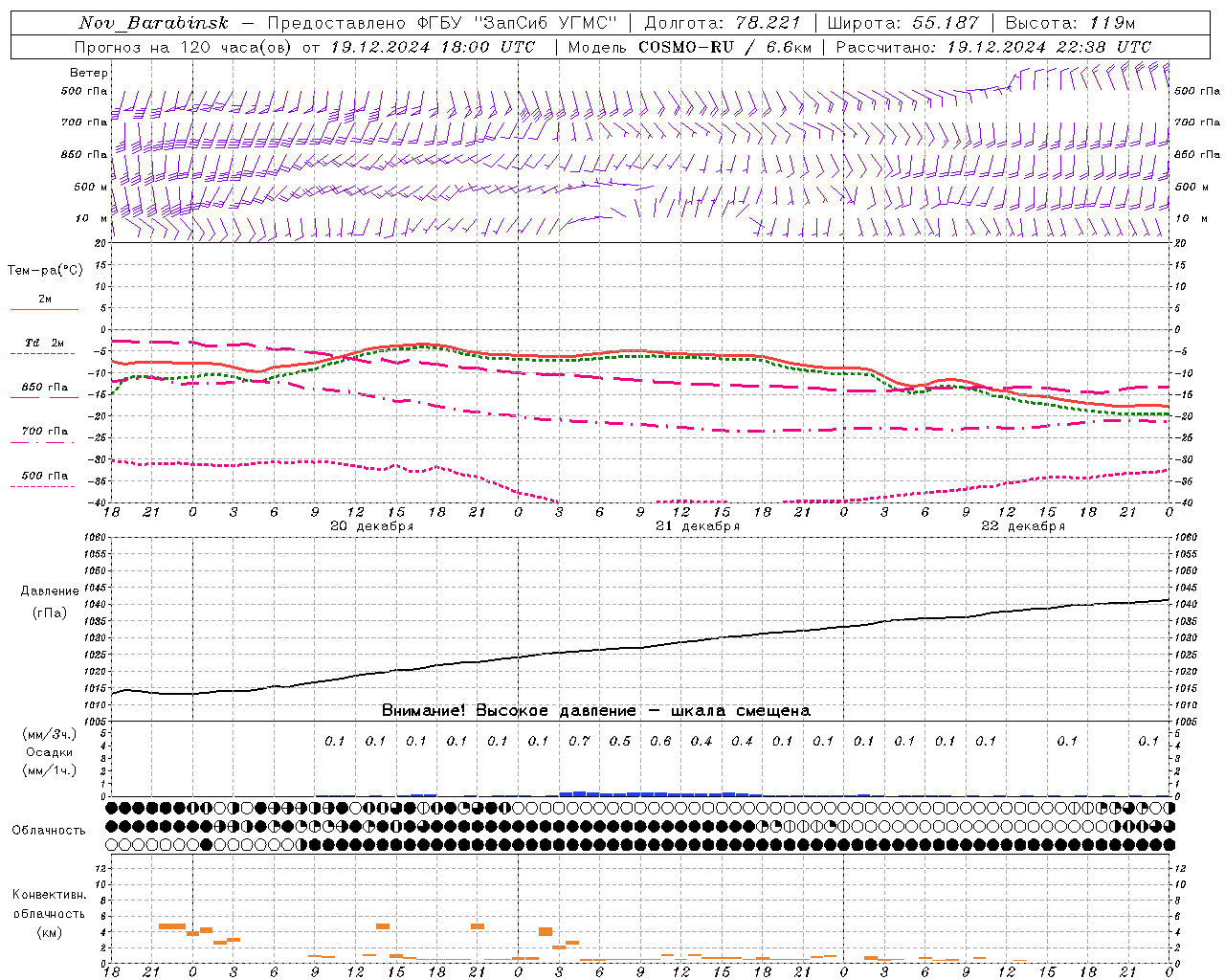Click the '(мм/3ч.)' precipitation unit label
Screen dimensions: 1225x980
point(49,734)
